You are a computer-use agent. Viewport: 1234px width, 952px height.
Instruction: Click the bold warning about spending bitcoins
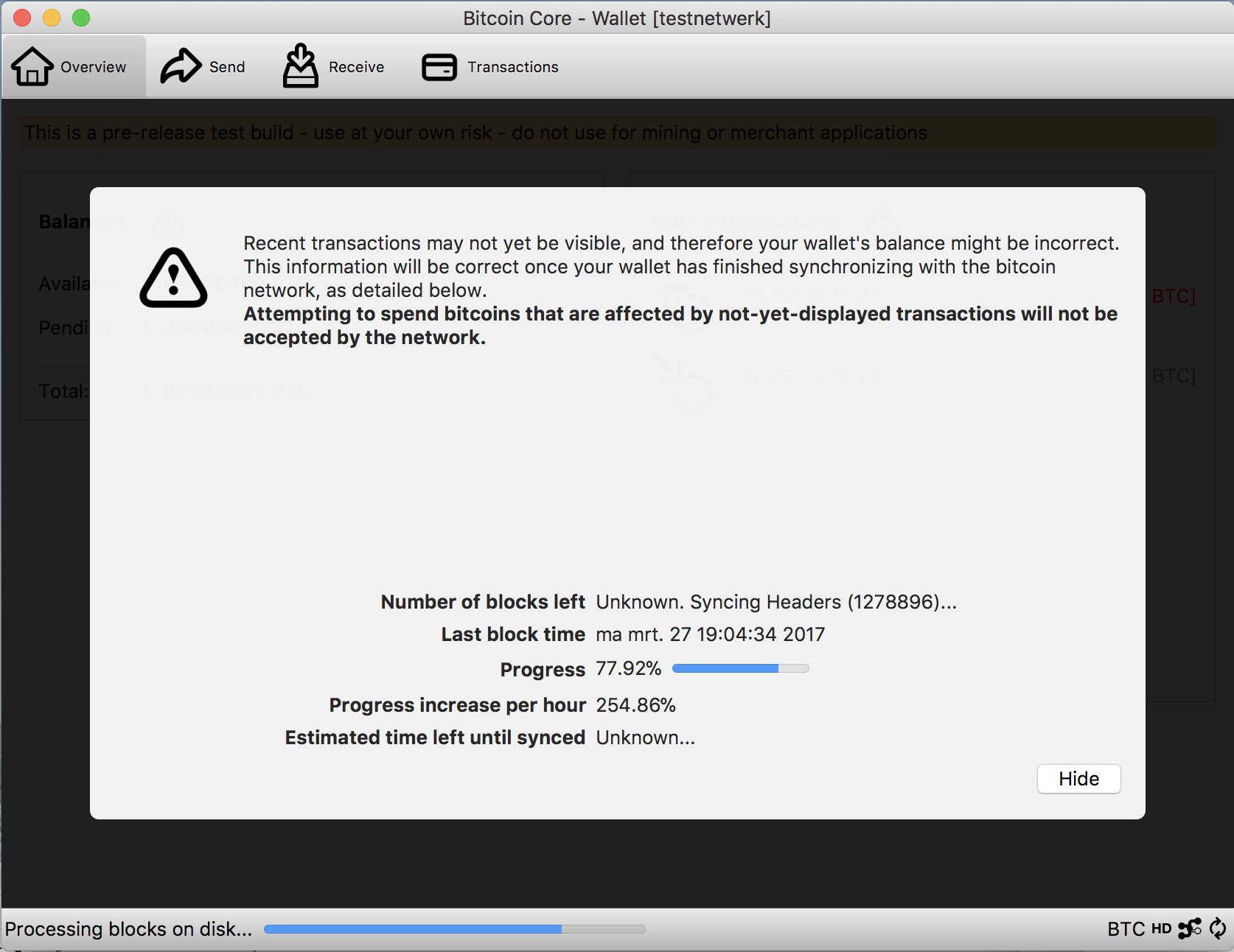coord(680,326)
